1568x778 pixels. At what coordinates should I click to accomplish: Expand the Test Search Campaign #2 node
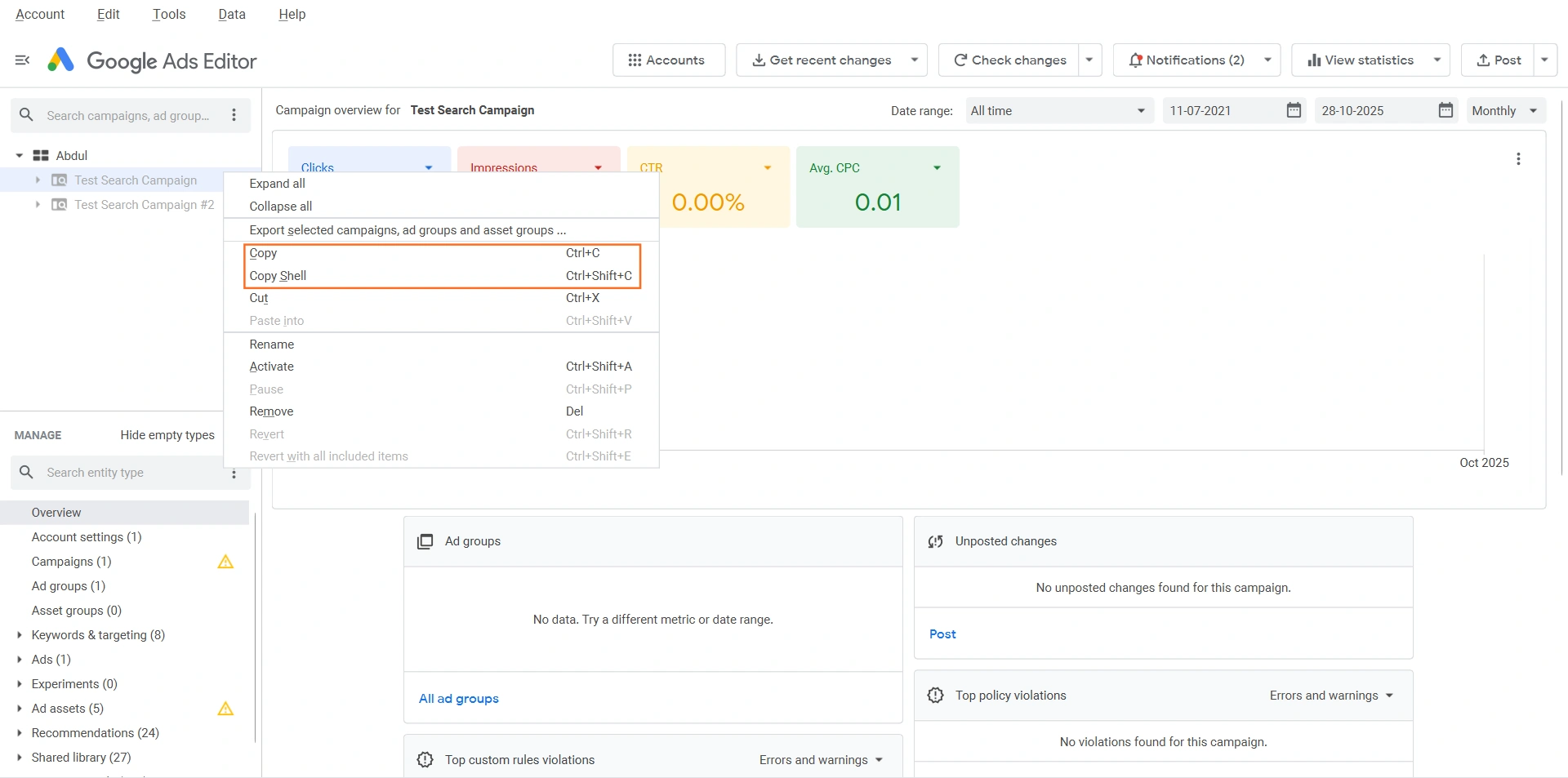point(38,205)
